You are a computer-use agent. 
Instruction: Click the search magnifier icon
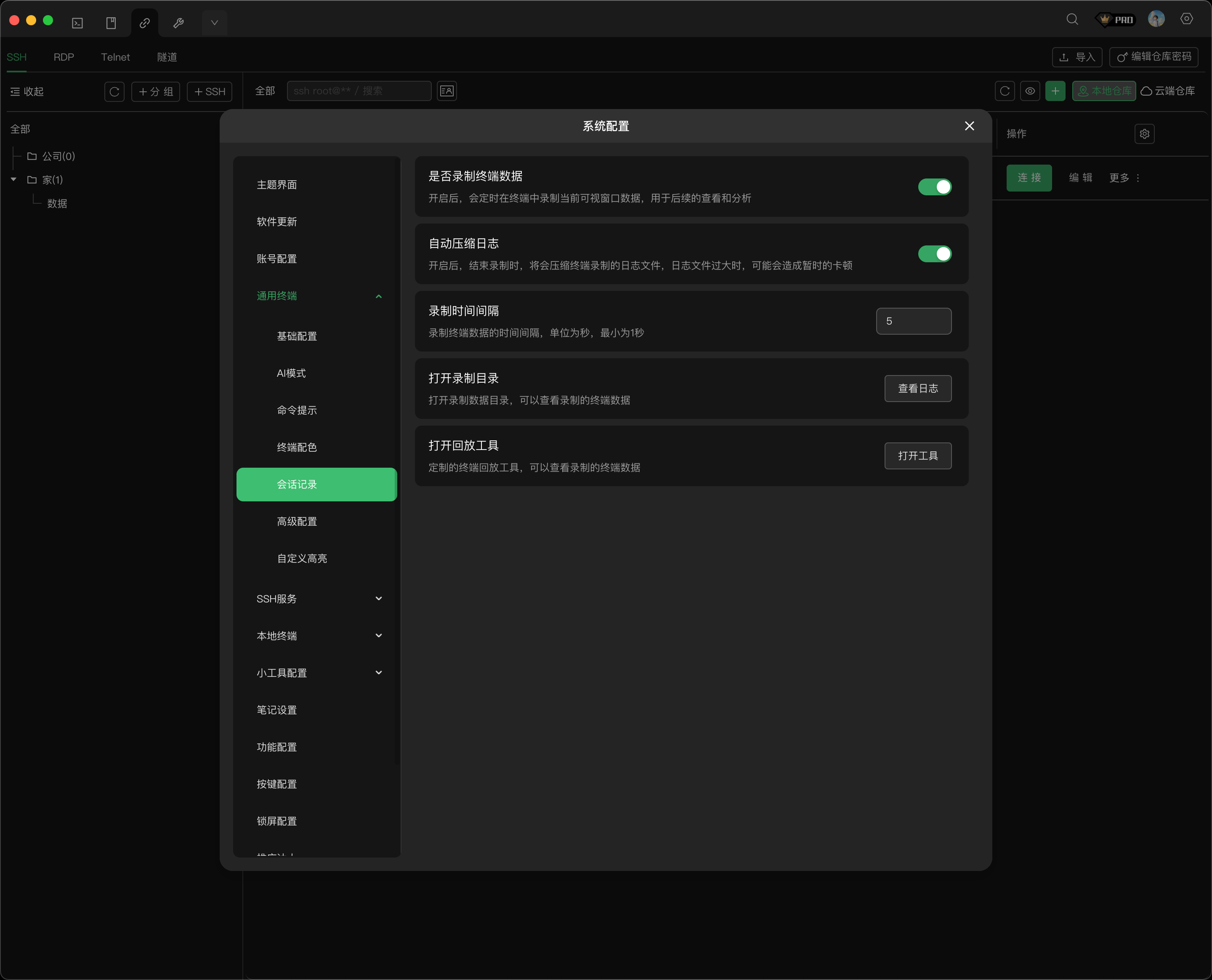(1072, 19)
